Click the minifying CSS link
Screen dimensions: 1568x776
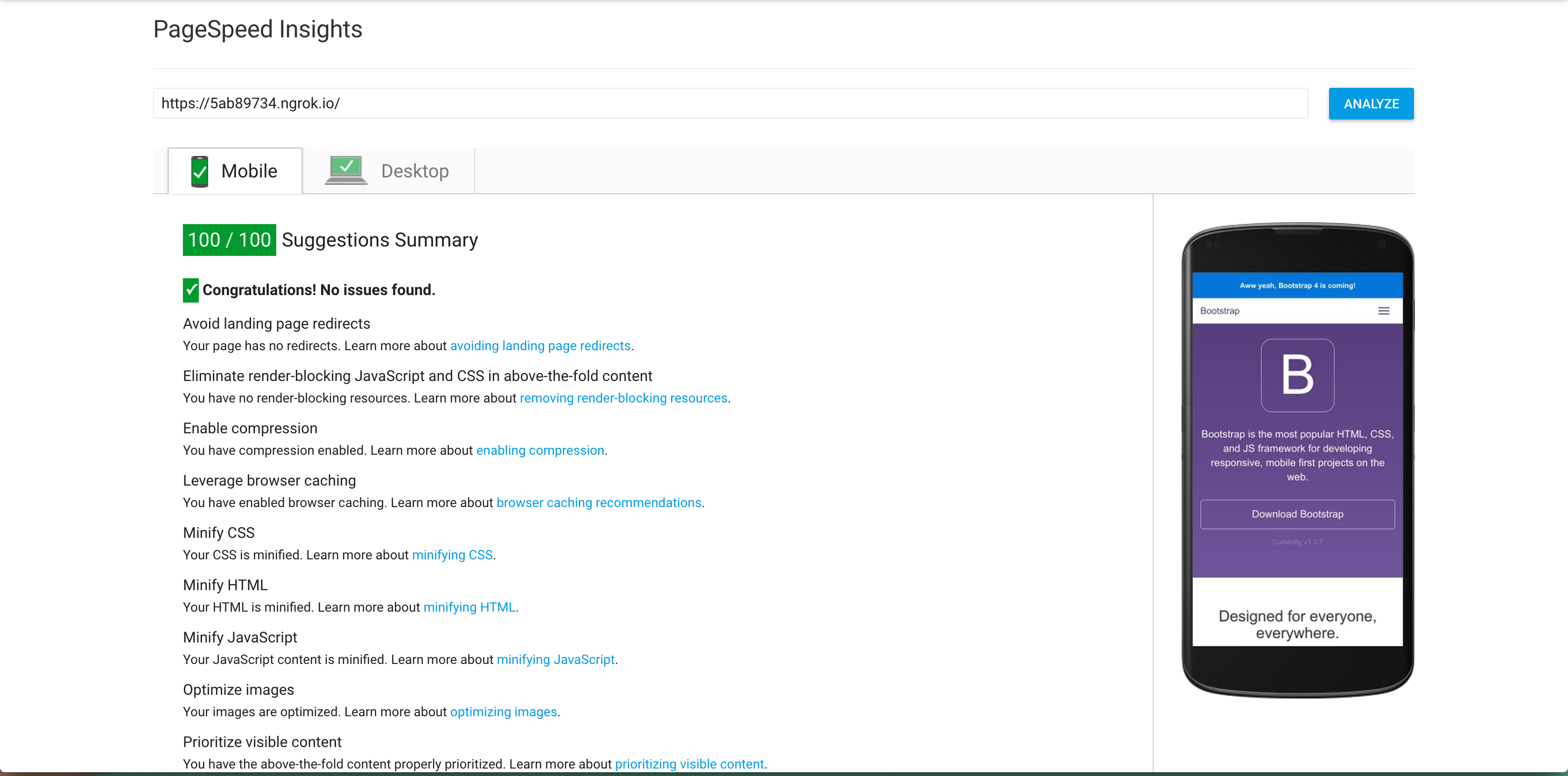452,556
